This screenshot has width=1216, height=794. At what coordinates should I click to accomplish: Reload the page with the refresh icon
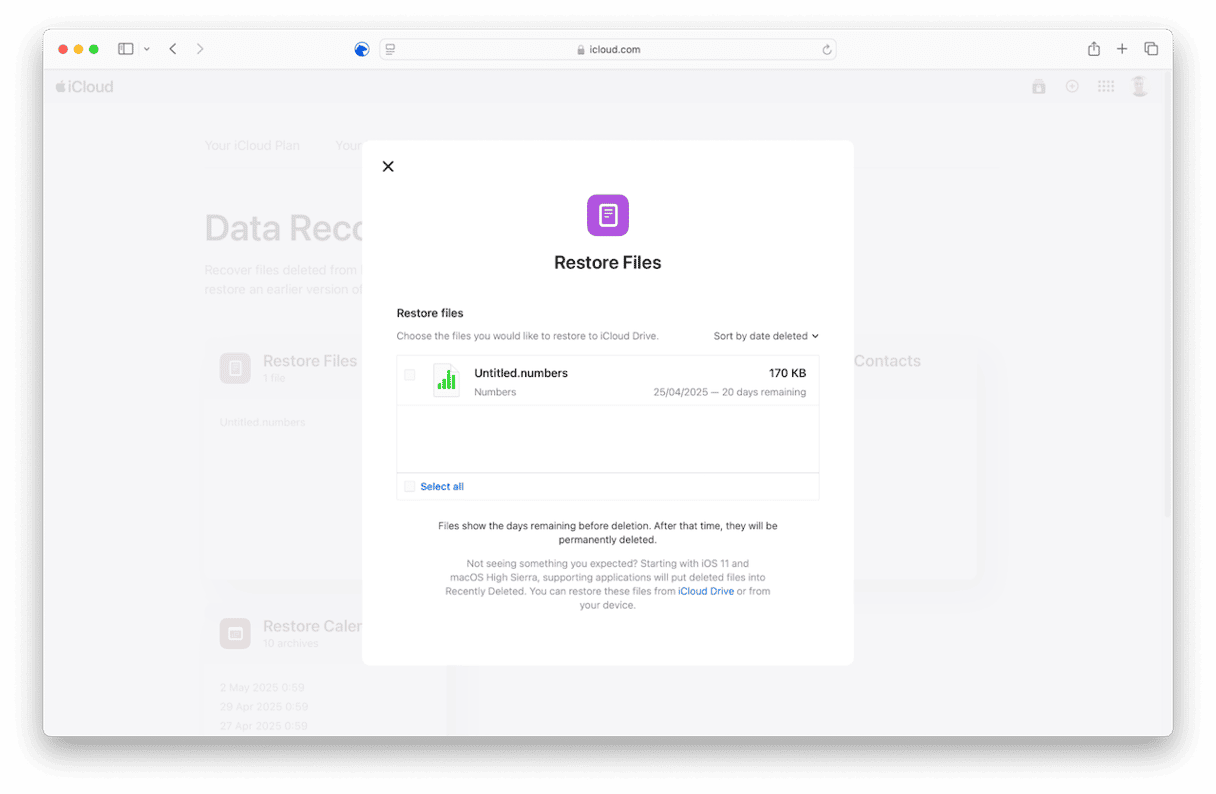(827, 49)
